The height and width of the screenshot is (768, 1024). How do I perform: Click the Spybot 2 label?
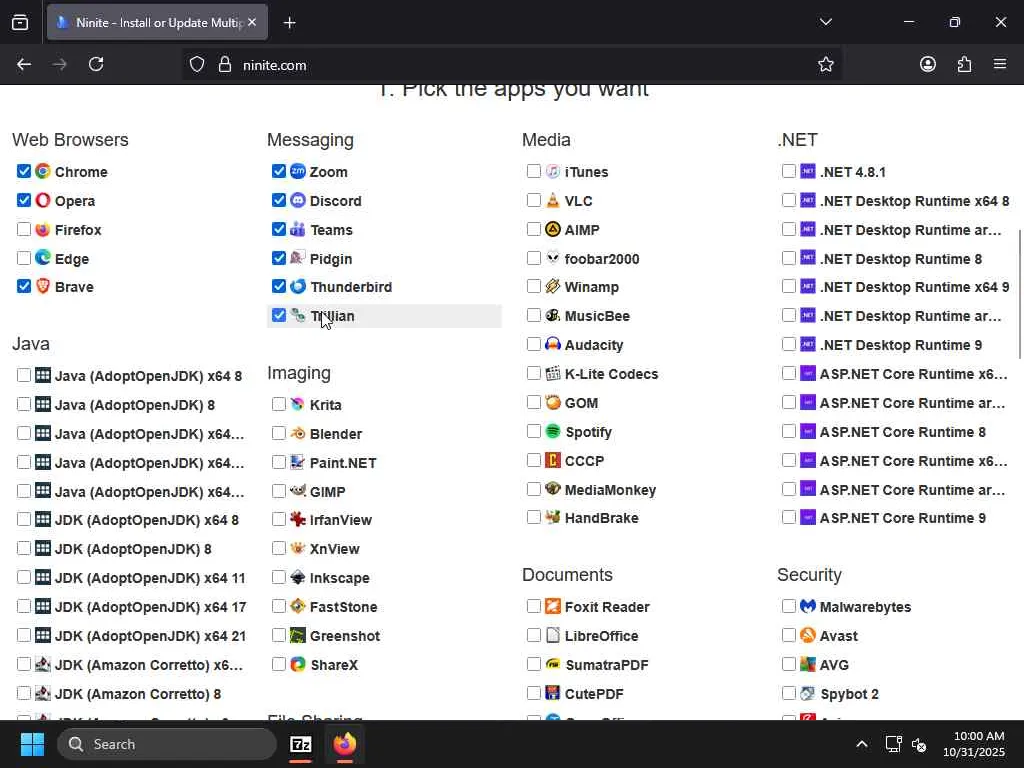coord(849,694)
